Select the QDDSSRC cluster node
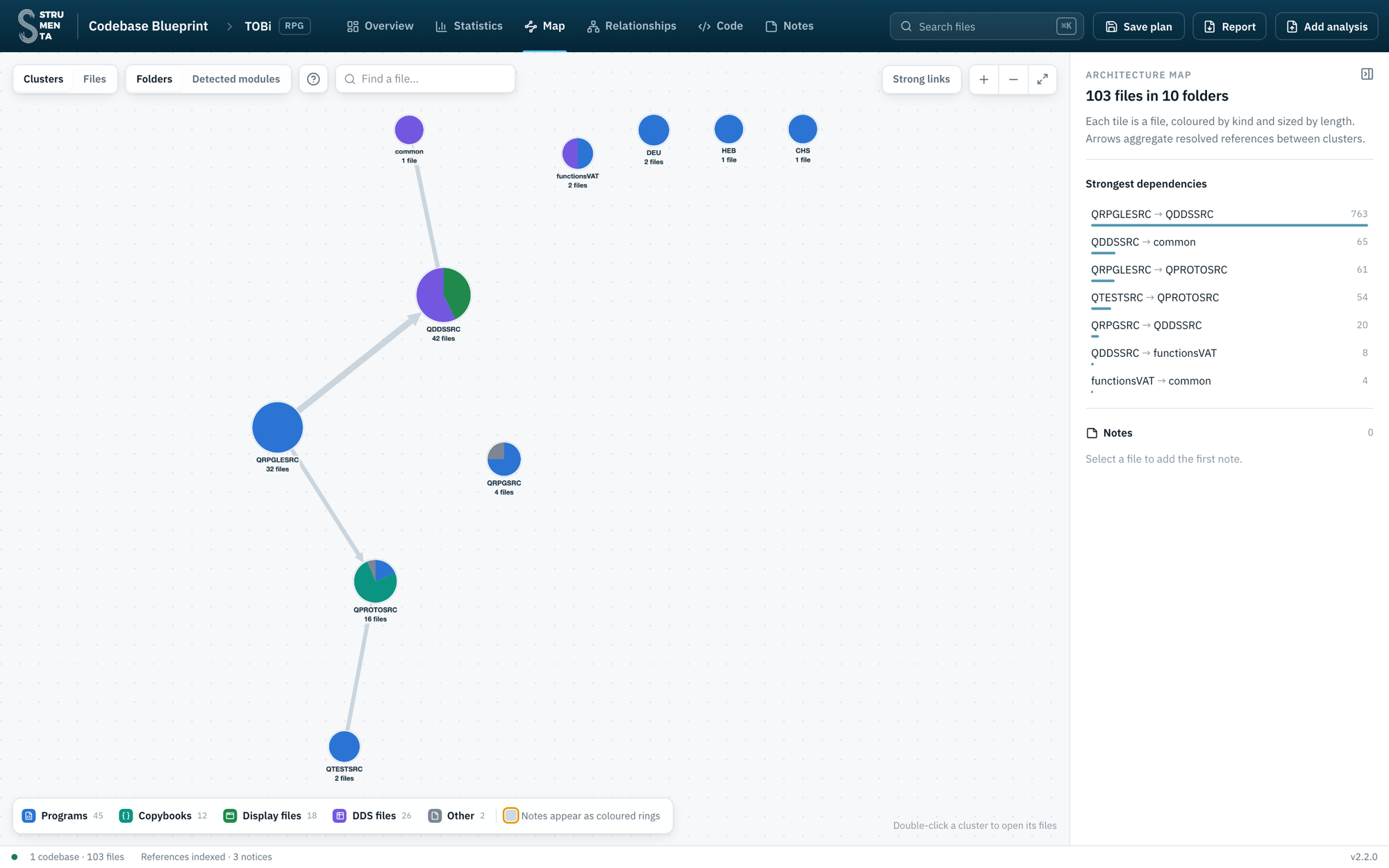This screenshot has width=1389, height=868. tap(443, 295)
